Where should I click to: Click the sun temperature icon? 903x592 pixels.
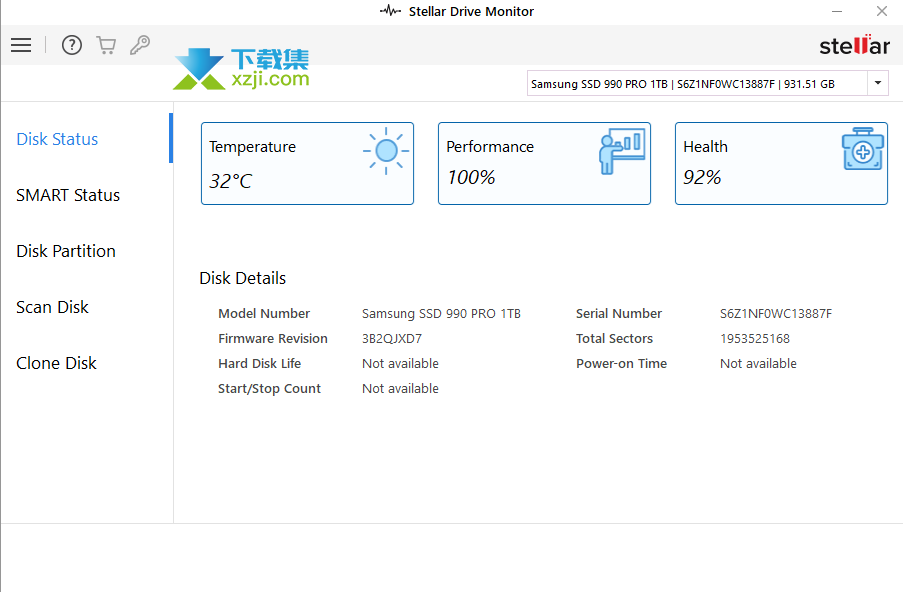point(386,152)
